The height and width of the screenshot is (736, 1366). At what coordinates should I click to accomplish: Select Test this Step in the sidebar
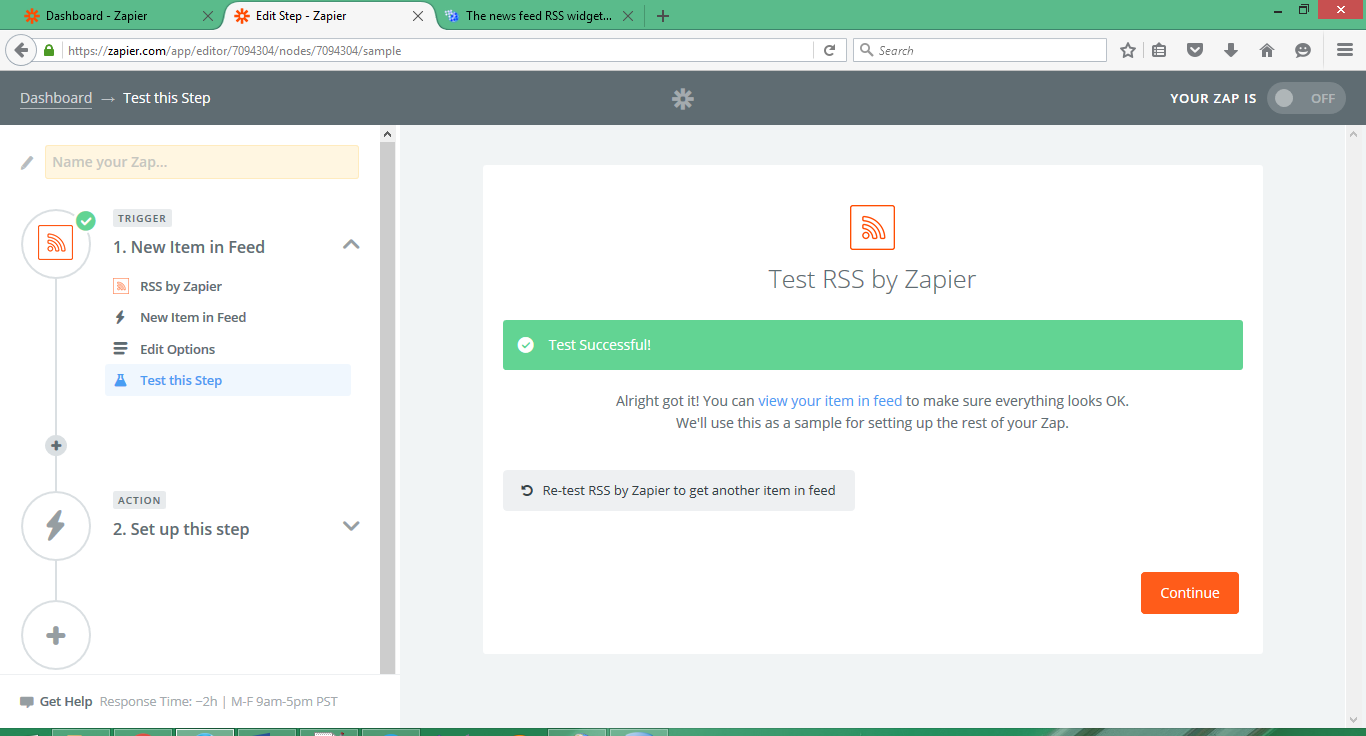[228, 380]
